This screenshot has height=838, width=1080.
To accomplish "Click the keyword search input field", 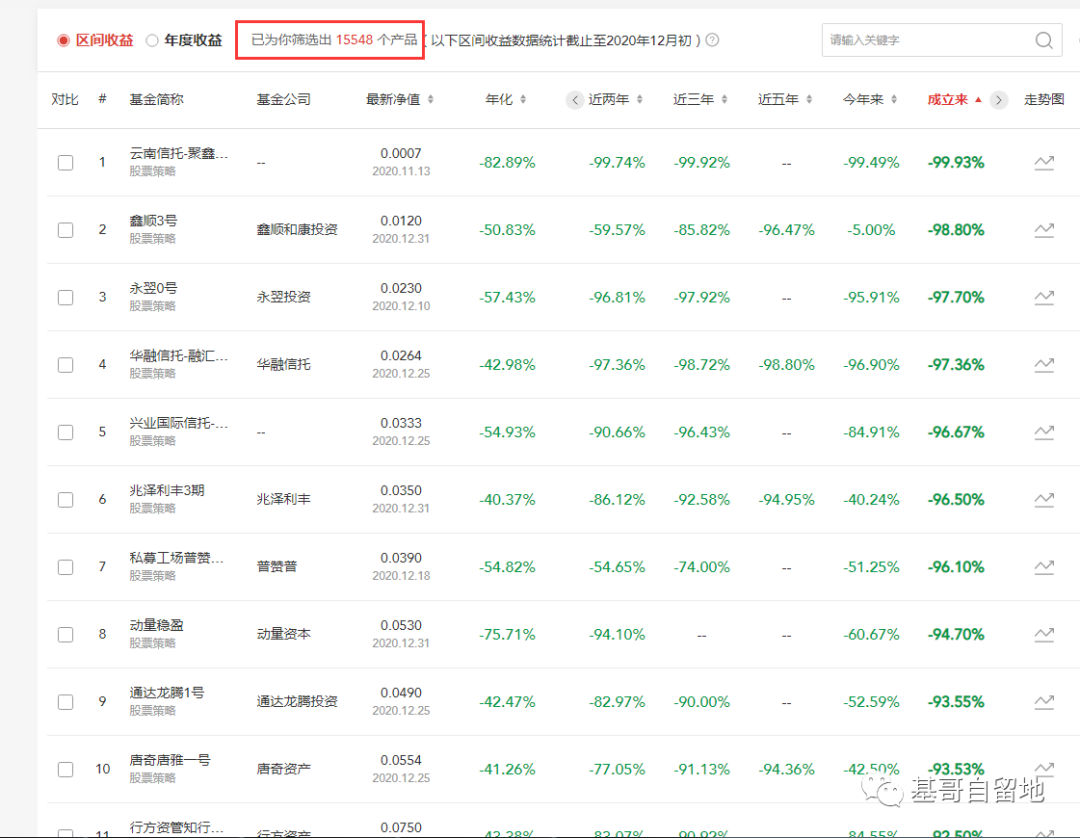I will click(x=925, y=41).
